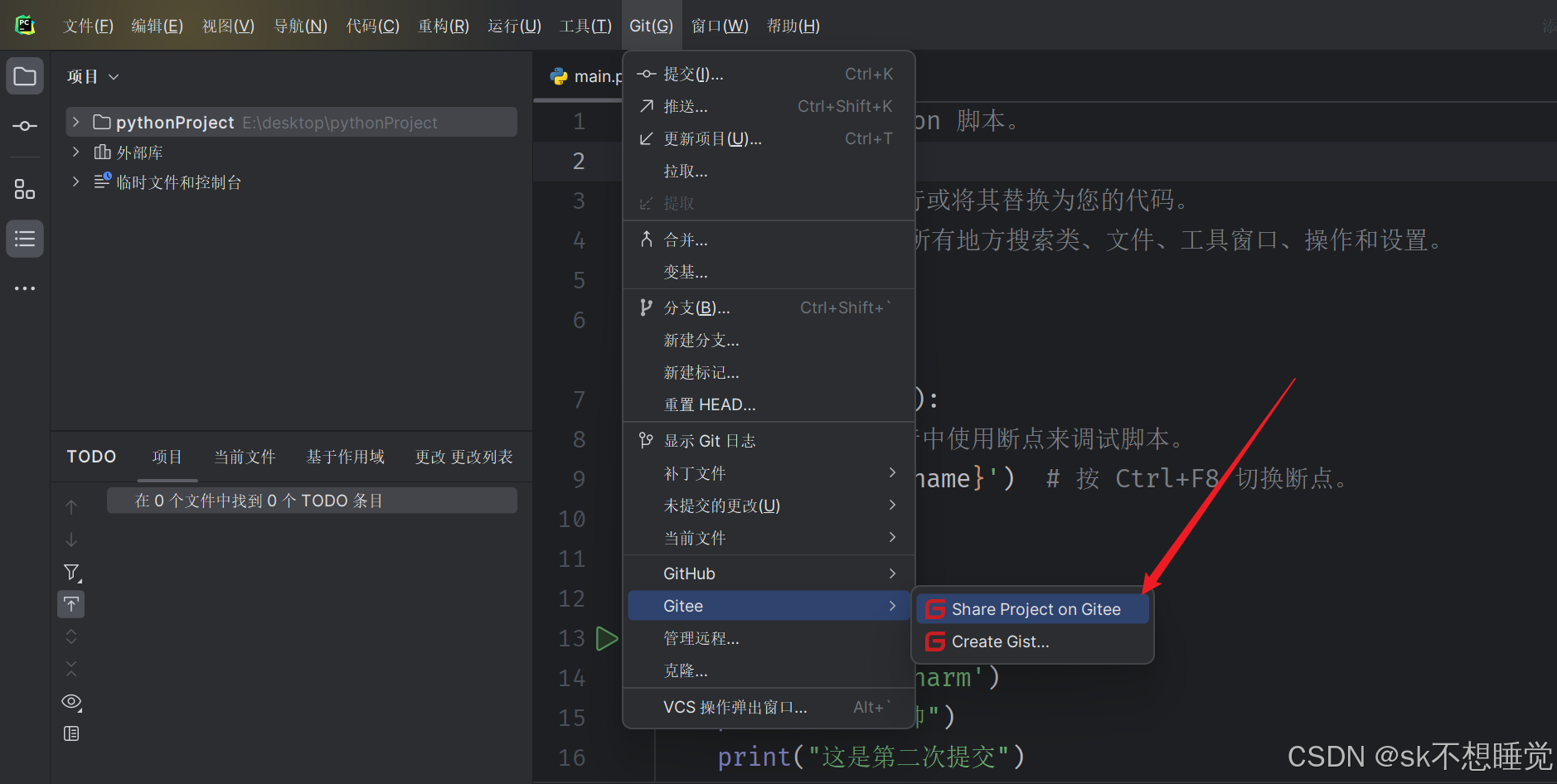Open the Run (运行) menu
The width and height of the screenshot is (1557, 784).
click(514, 26)
